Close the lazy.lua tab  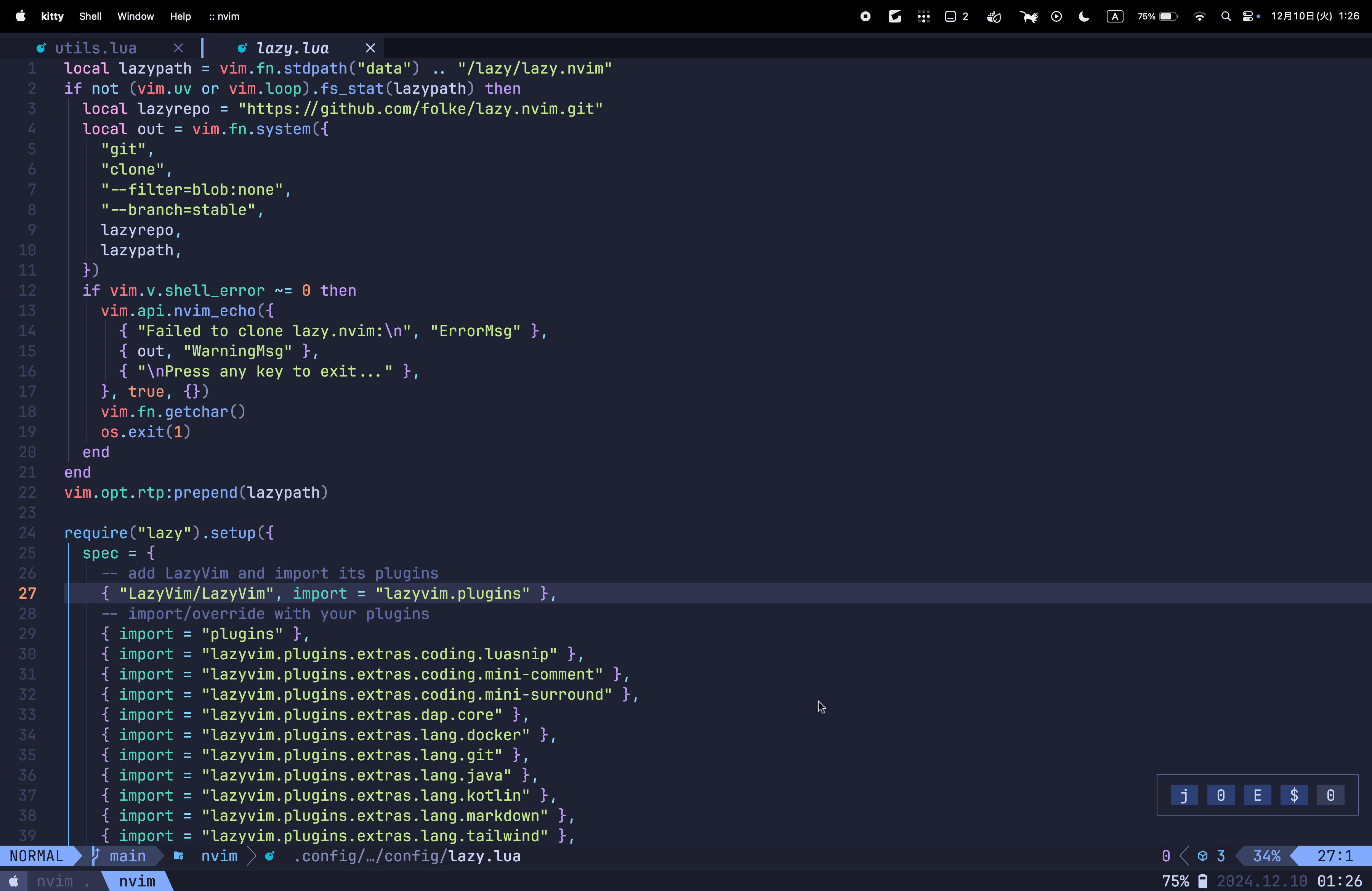point(370,48)
